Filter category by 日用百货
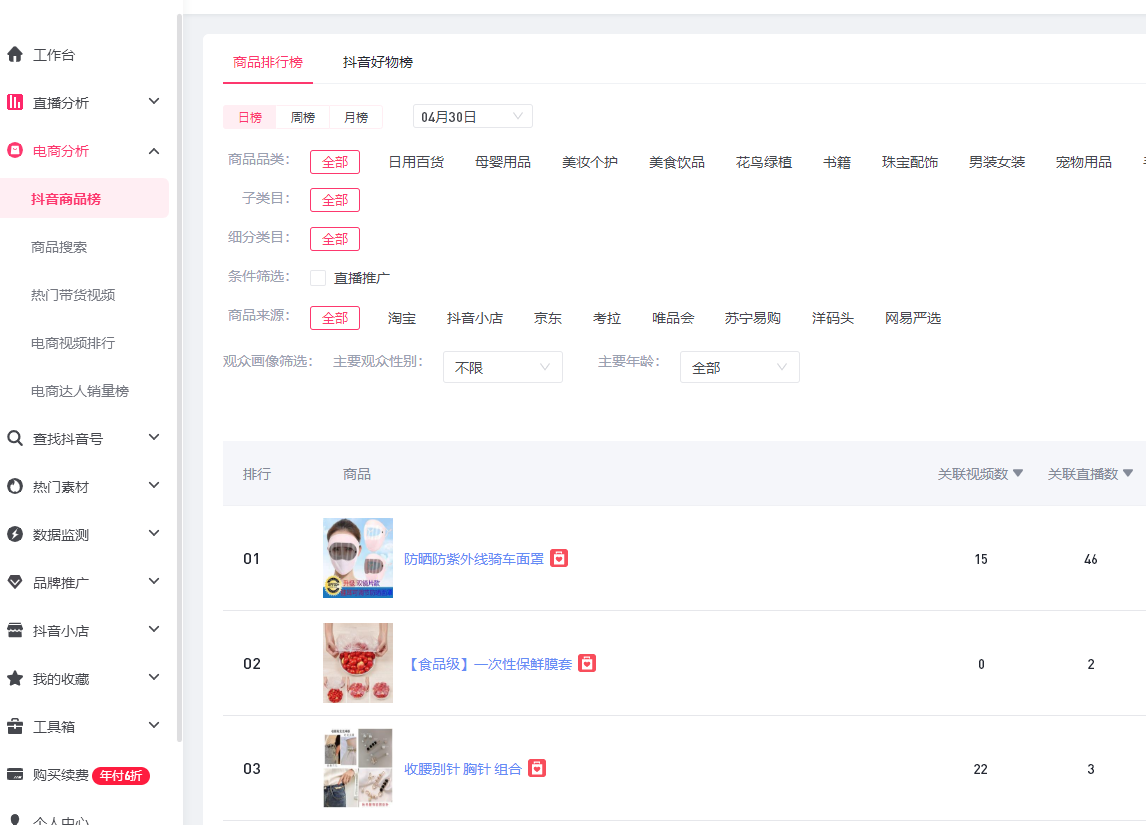The width and height of the screenshot is (1146, 825). click(x=416, y=161)
